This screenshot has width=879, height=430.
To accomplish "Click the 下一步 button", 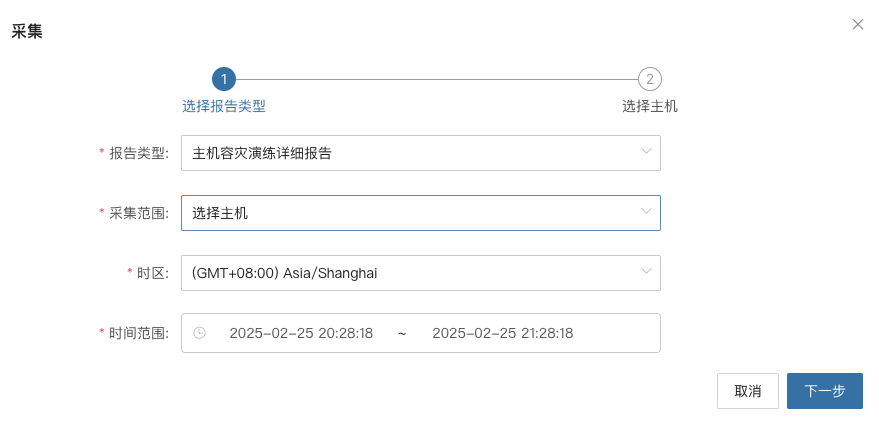I will click(x=825, y=391).
